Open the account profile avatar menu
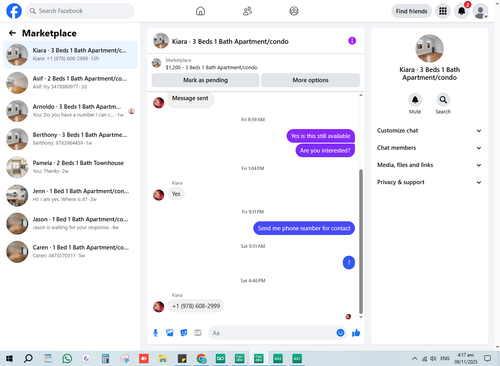Image resolution: width=500 pixels, height=366 pixels. pos(481,11)
